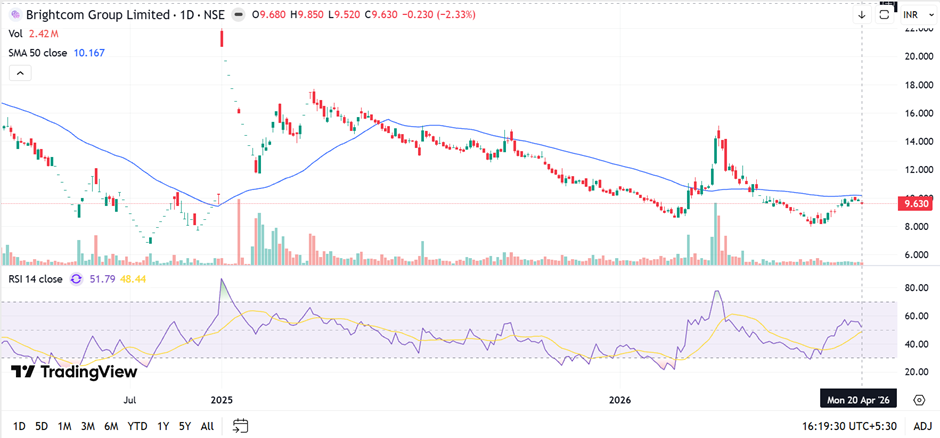Screen dimensions: 940x438
Task: Collapse the indicator legend with chevron
Action: pyautogui.click(x=20, y=73)
